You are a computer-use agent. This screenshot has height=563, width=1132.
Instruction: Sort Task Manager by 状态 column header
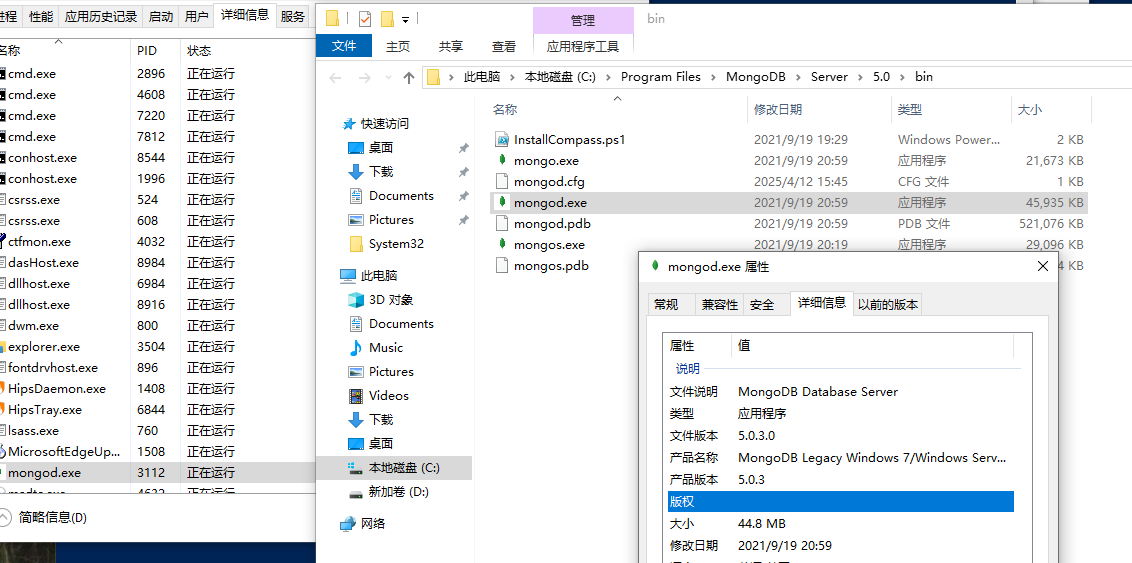point(247,51)
